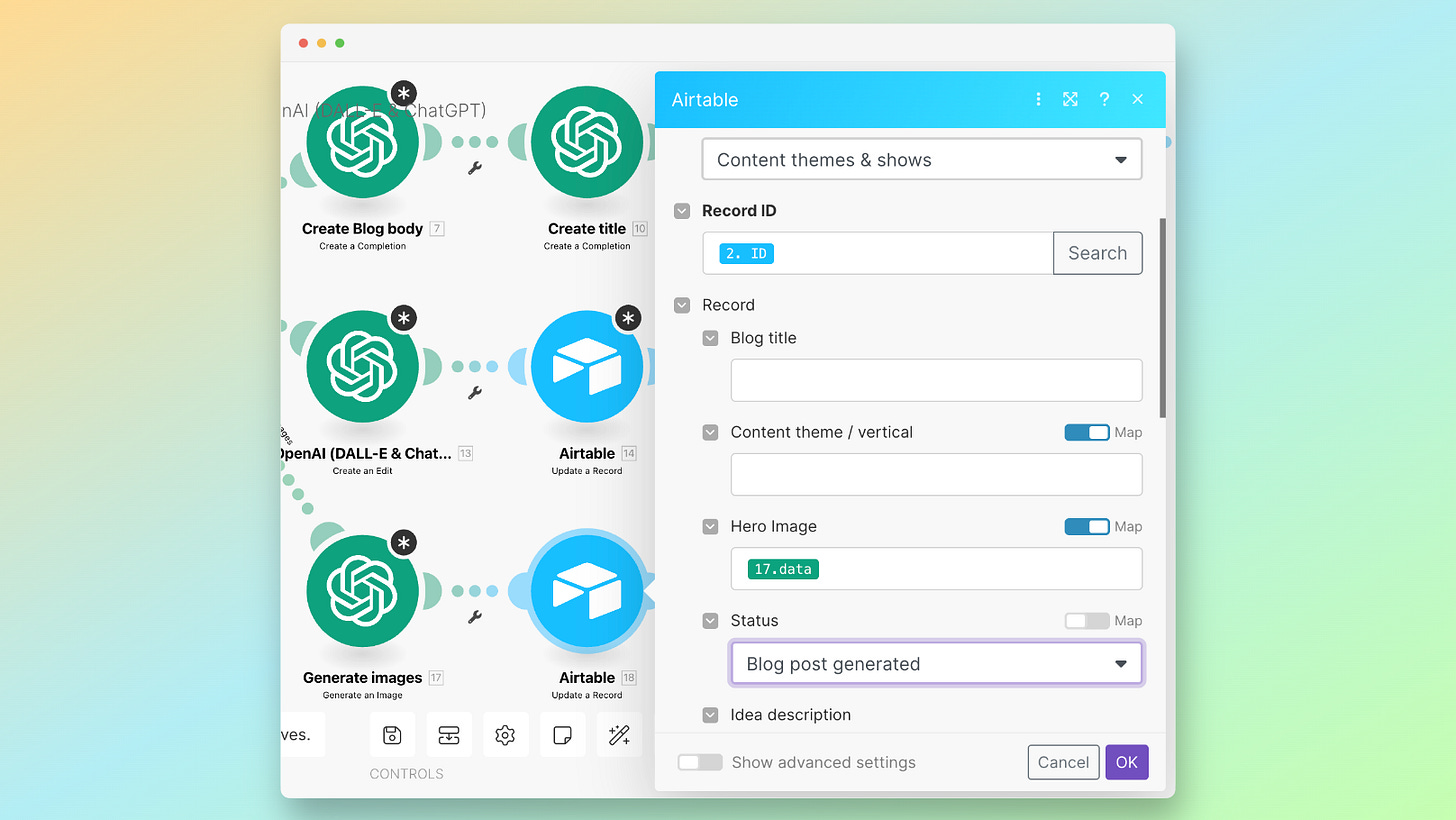The width and height of the screenshot is (1456, 820).
Task: Click the module number 10 badge
Action: tap(640, 229)
